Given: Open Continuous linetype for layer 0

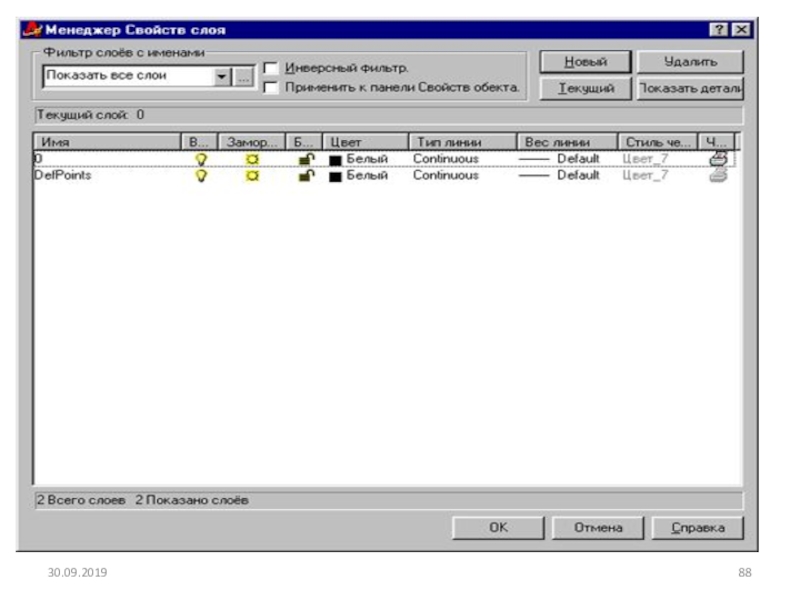Looking at the screenshot, I should [x=445, y=159].
